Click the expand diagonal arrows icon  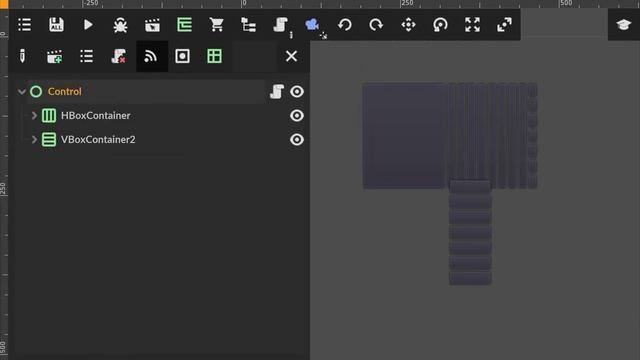coord(504,25)
